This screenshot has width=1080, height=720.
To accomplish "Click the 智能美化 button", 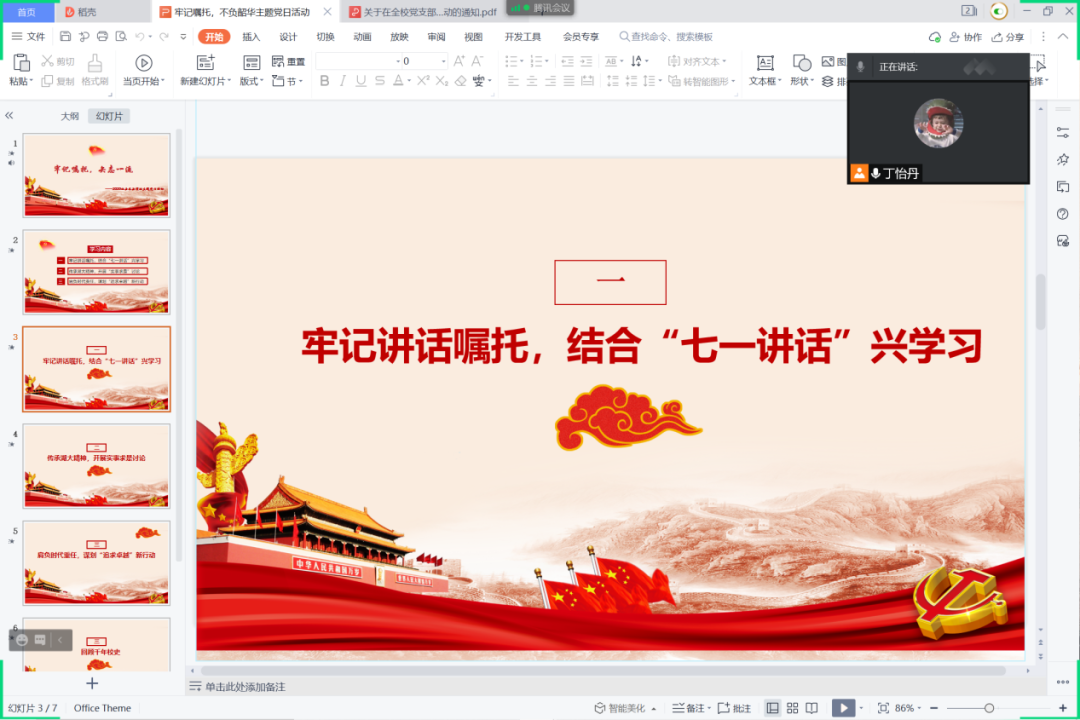I will [x=627, y=707].
